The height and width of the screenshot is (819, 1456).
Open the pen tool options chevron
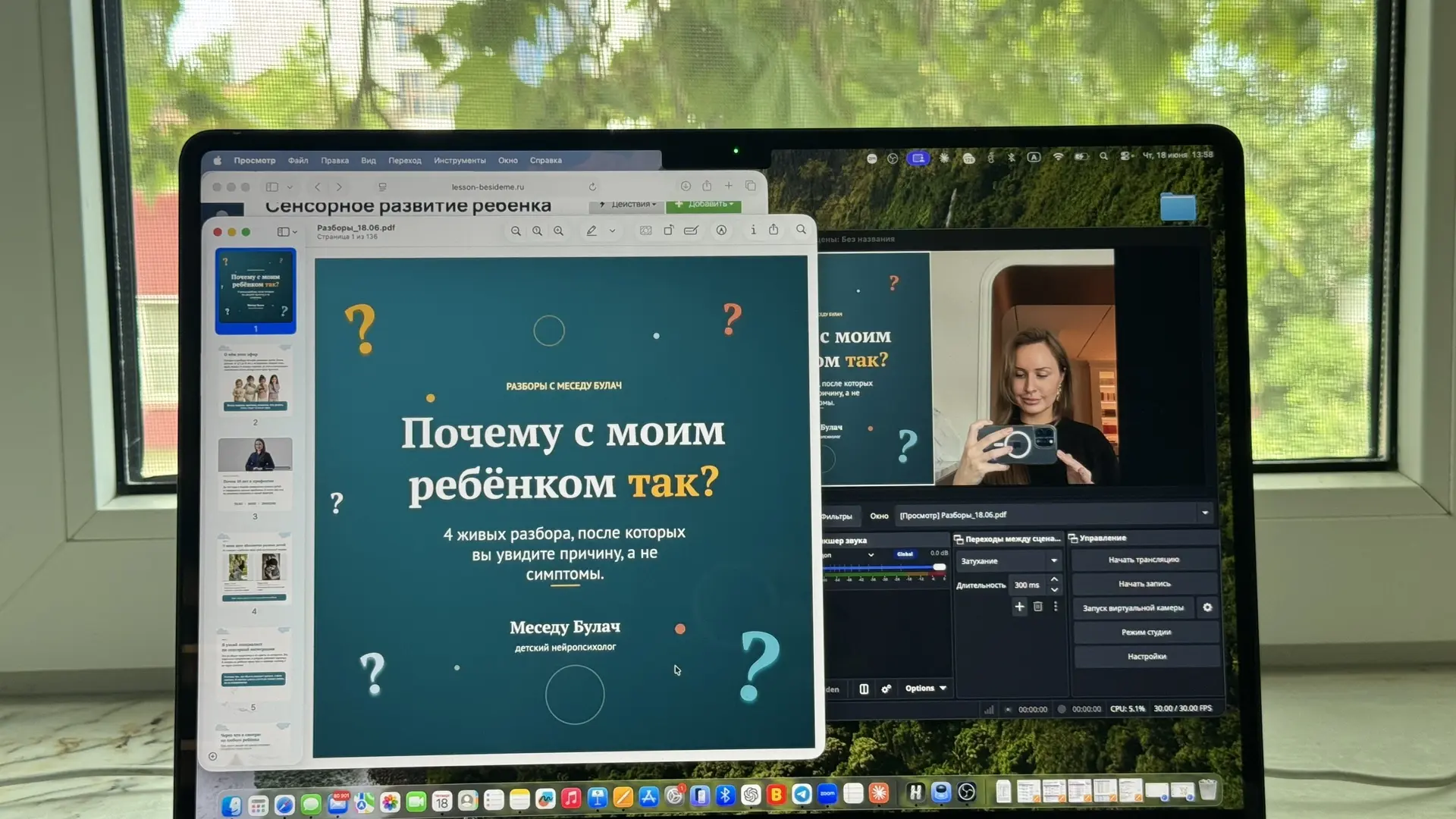[612, 231]
